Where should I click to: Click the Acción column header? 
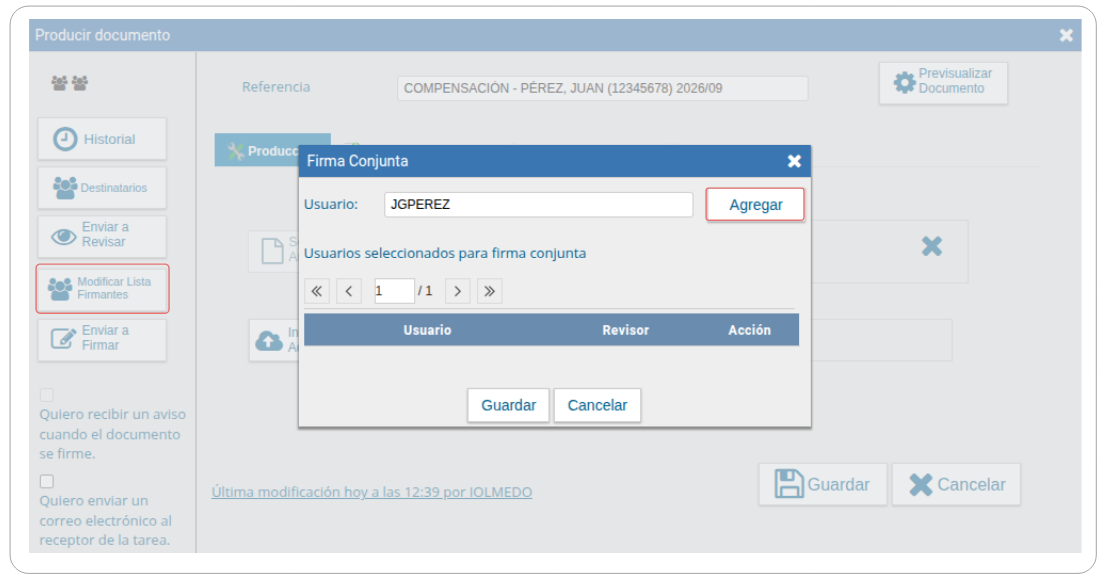(x=750, y=330)
